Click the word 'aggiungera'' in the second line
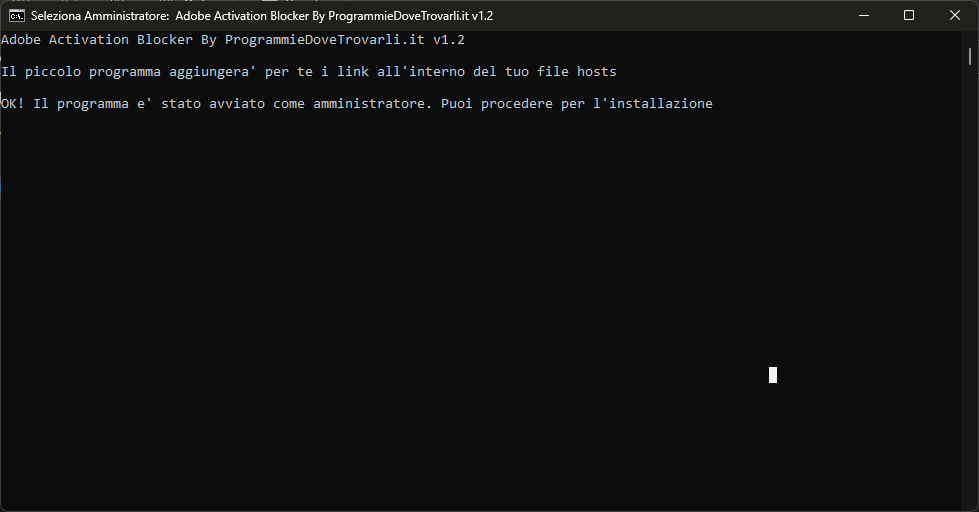979x512 pixels. [212, 72]
